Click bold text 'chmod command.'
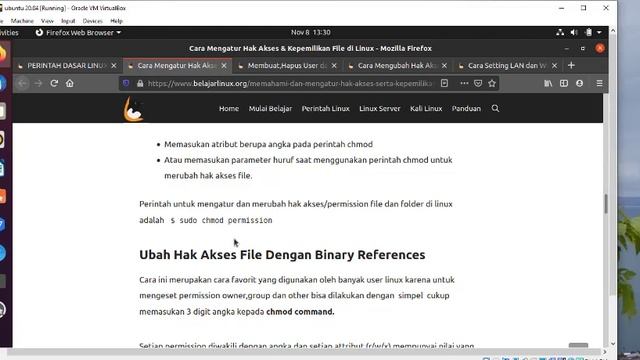The width and height of the screenshot is (640, 360). pos(300,311)
